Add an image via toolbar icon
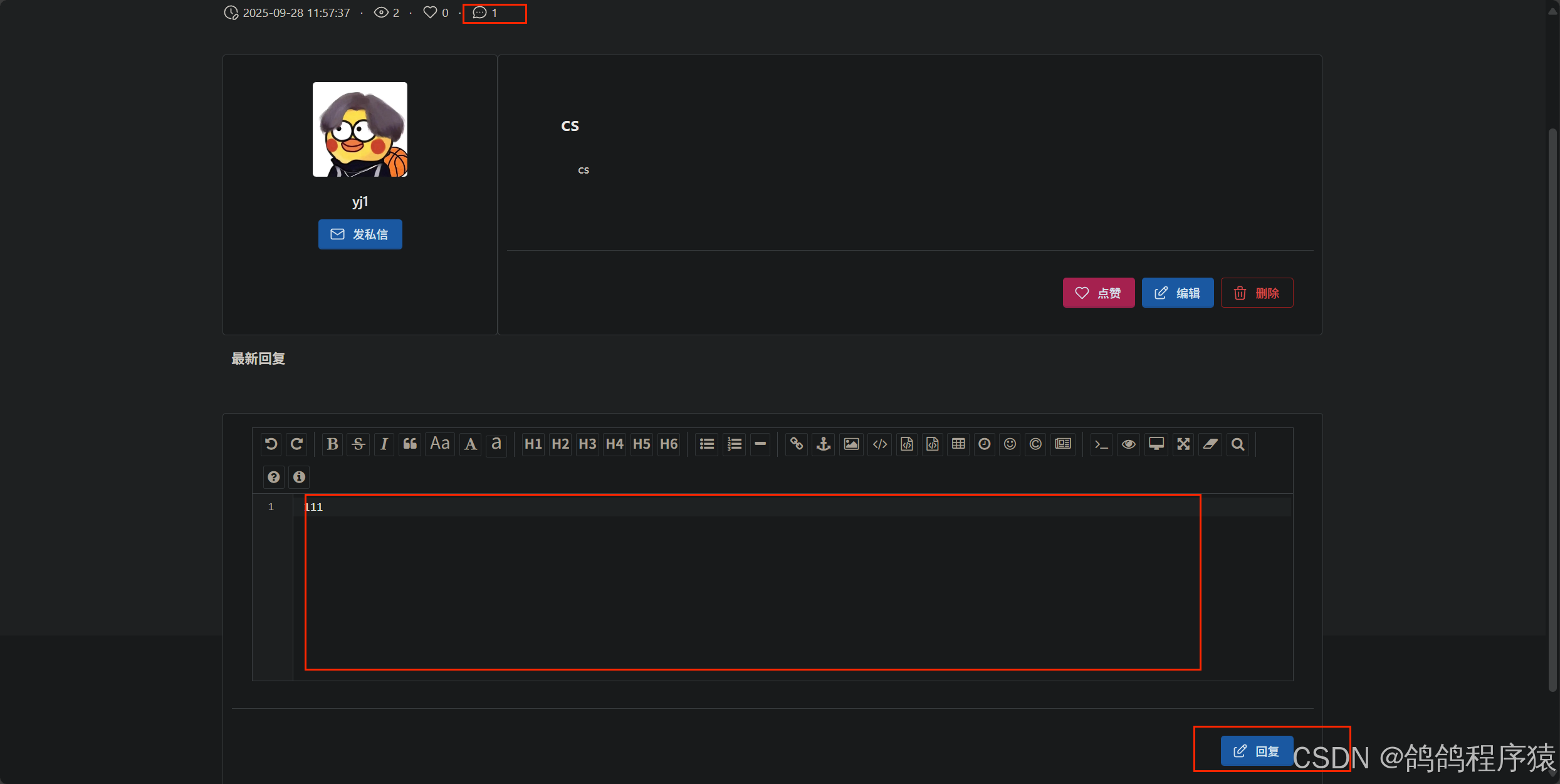The image size is (1560, 784). point(851,444)
